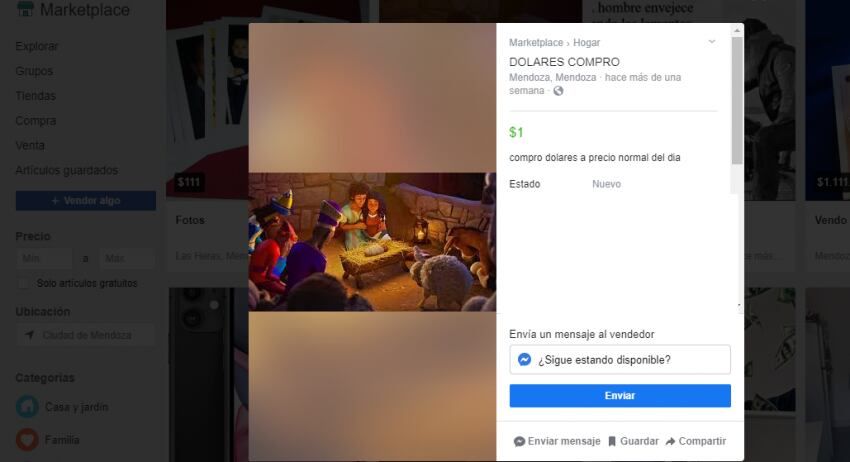Enable Solo artículos gratuitos checkbox
Viewport: 850px width, 462px height.
(x=26, y=284)
